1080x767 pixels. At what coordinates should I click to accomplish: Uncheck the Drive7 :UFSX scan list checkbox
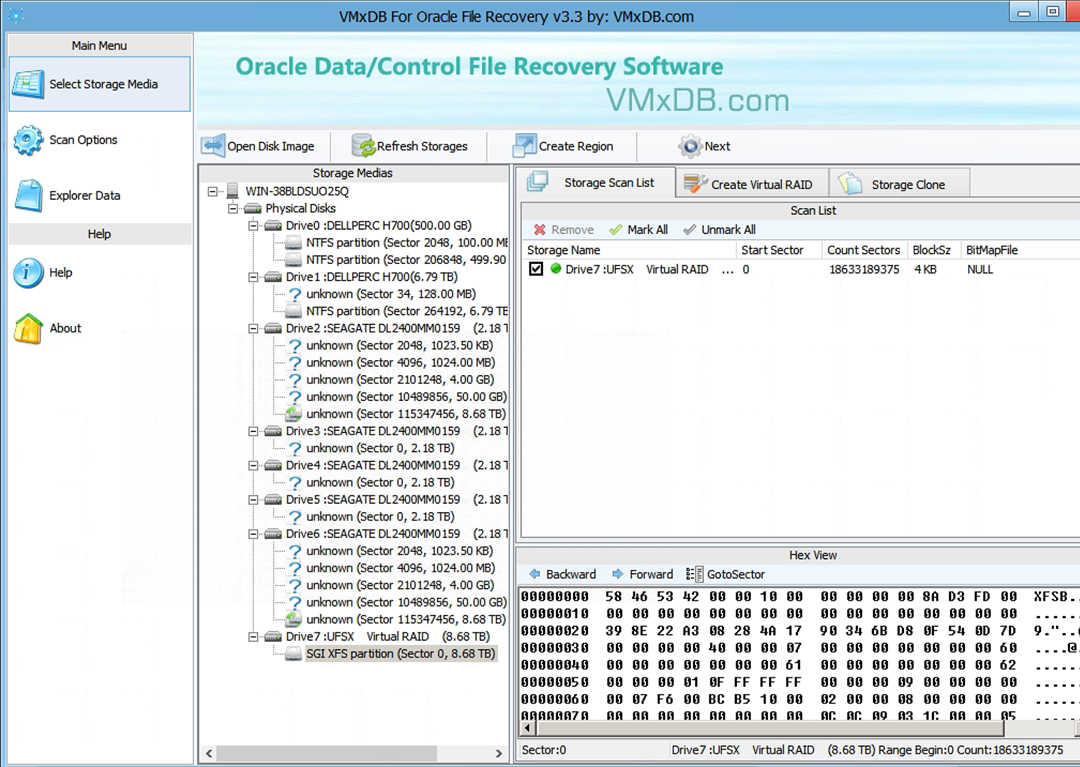pyautogui.click(x=536, y=269)
